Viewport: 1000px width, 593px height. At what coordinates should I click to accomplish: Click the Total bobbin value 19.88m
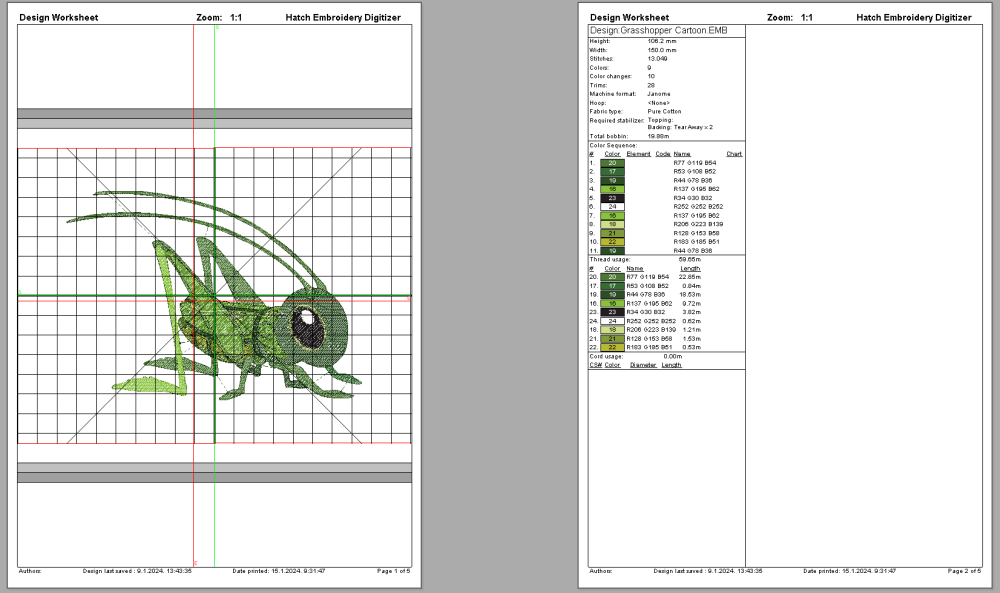[658, 136]
